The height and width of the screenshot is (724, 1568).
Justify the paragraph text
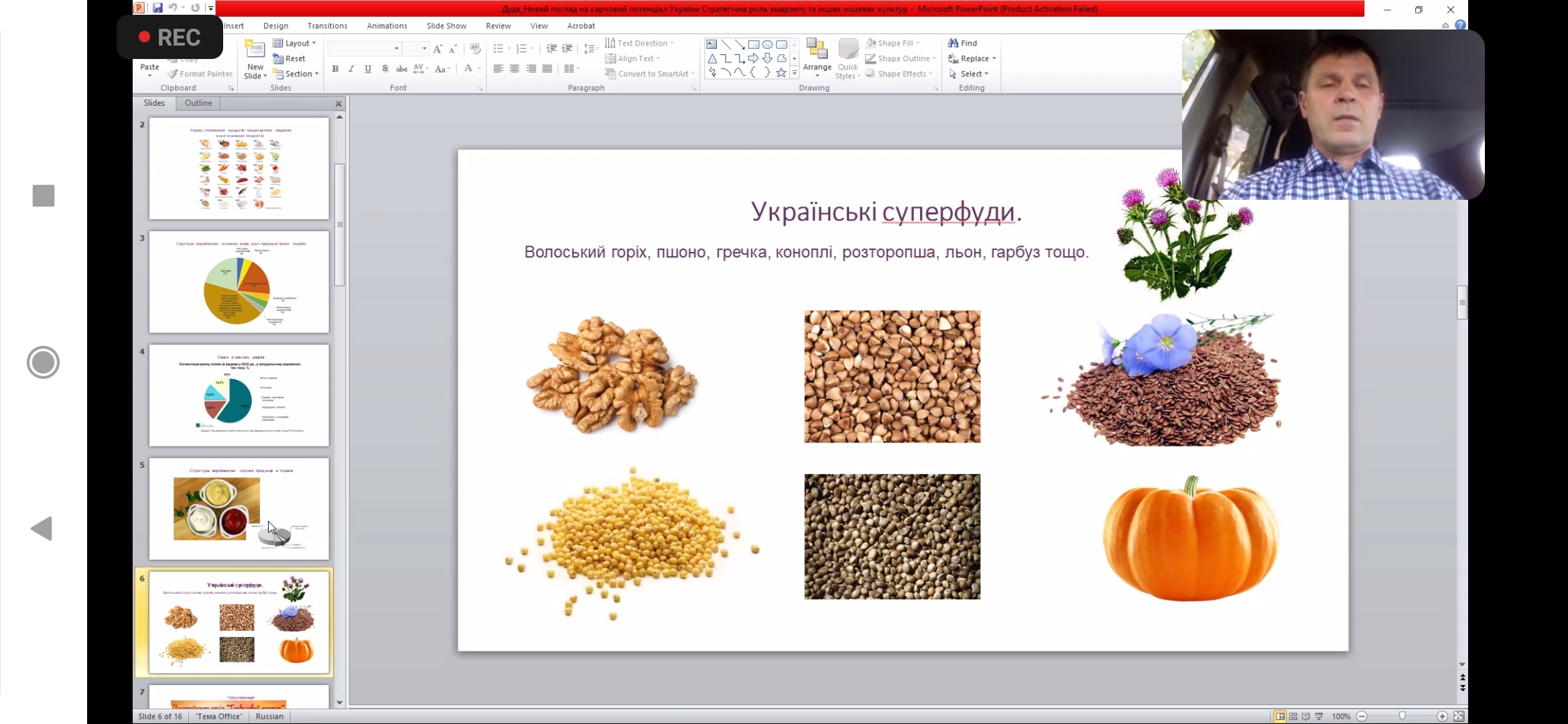click(x=547, y=69)
